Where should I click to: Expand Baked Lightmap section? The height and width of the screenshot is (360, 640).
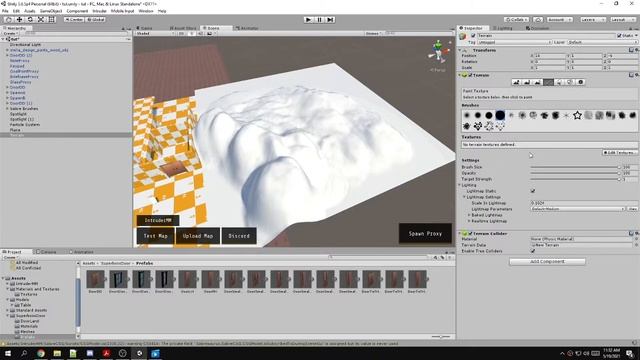[x=469, y=215]
